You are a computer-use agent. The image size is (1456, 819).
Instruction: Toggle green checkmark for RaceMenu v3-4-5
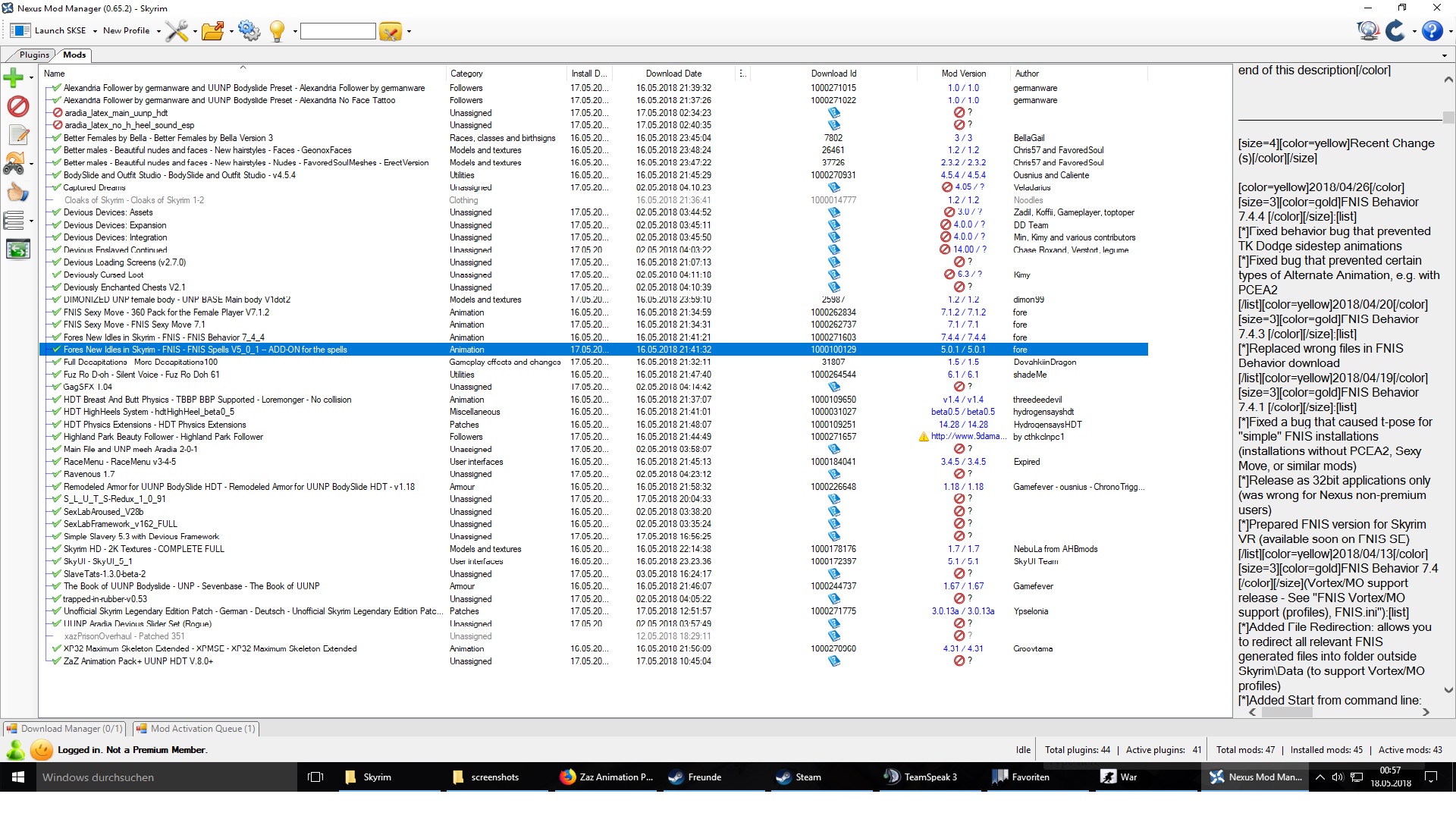pyautogui.click(x=57, y=462)
